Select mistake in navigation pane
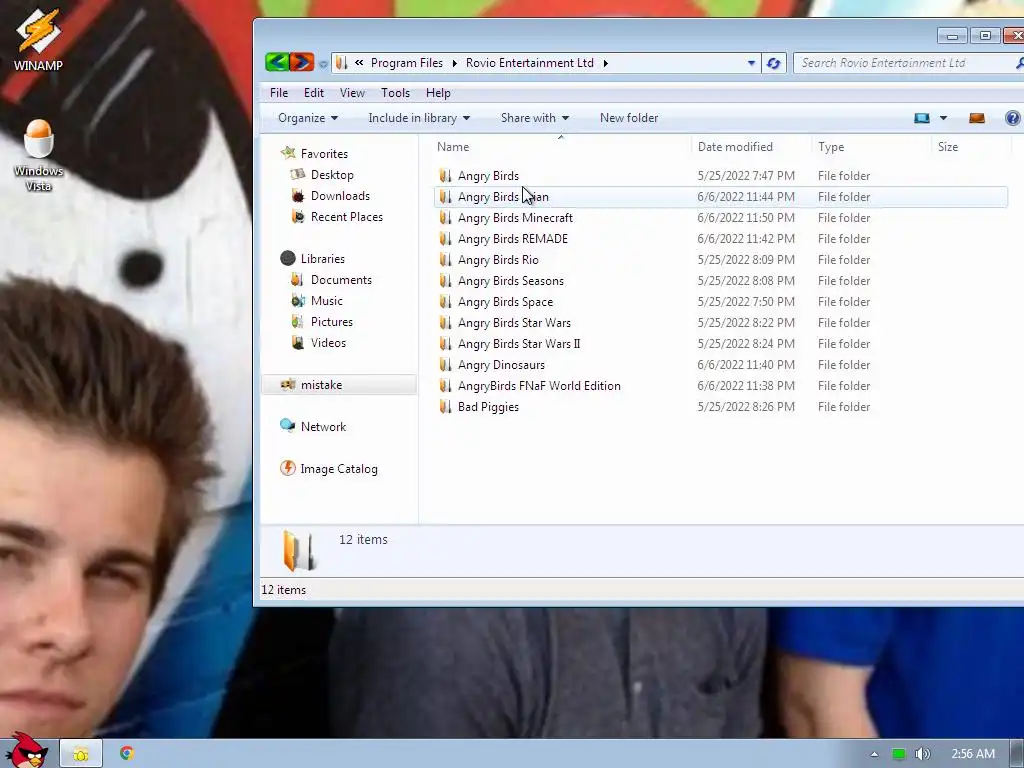Image resolution: width=1024 pixels, height=768 pixels. click(x=321, y=385)
